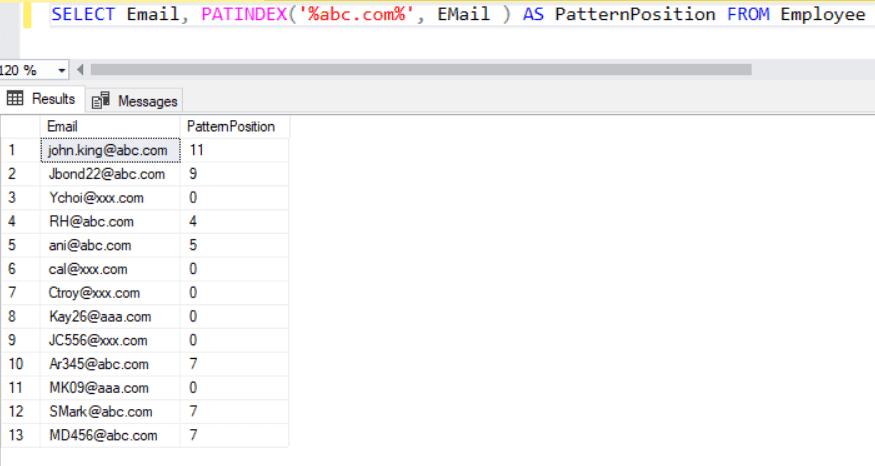Click the blank top-left corner cell of the grid
The image size is (875, 466).
pos(20,126)
